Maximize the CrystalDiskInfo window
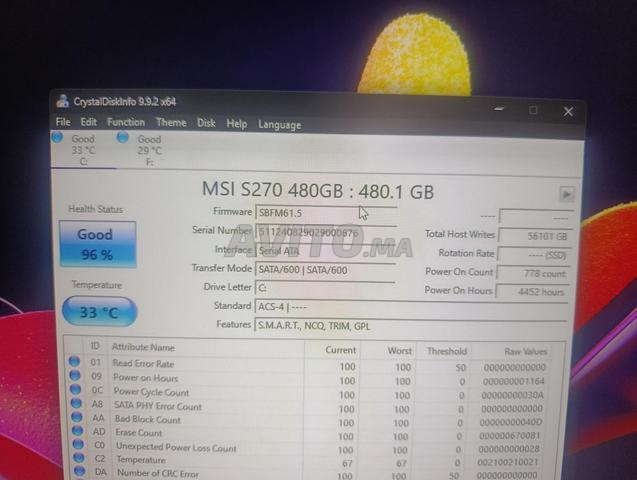 point(533,110)
